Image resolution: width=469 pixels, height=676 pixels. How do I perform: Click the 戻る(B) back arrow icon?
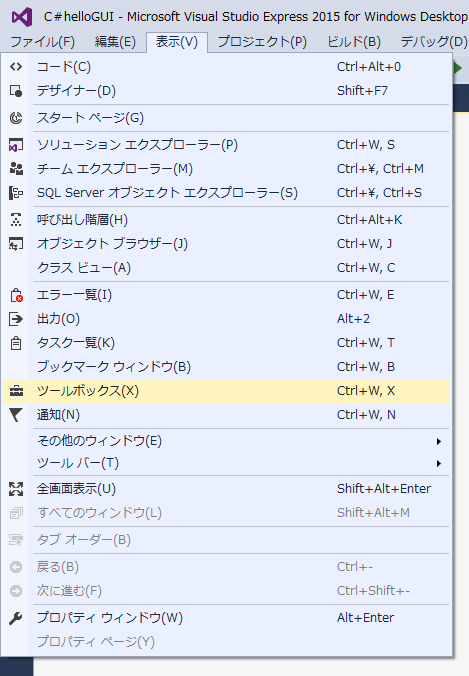pyautogui.click(x=16, y=567)
